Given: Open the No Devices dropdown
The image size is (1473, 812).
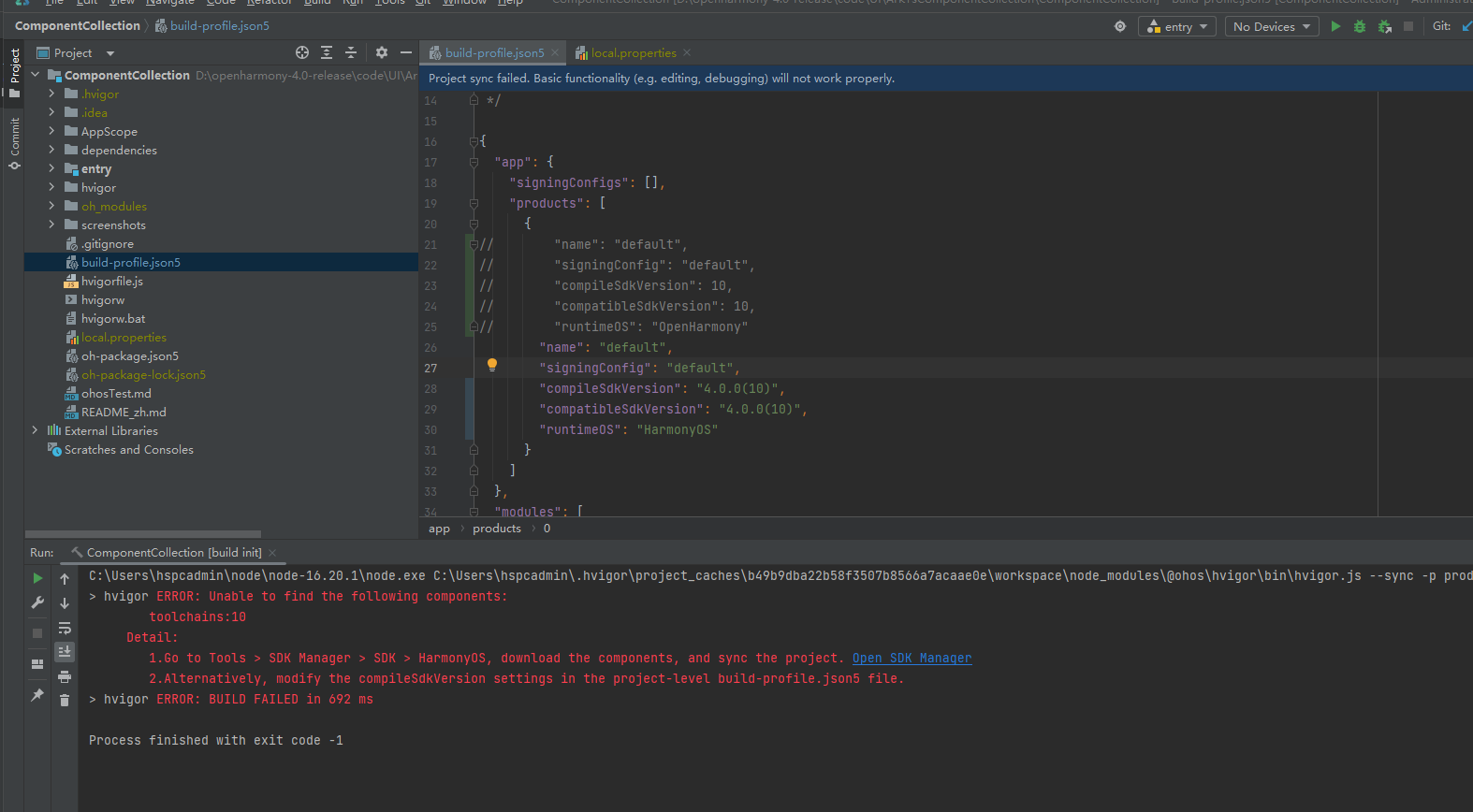Looking at the screenshot, I should pyautogui.click(x=1272, y=26).
